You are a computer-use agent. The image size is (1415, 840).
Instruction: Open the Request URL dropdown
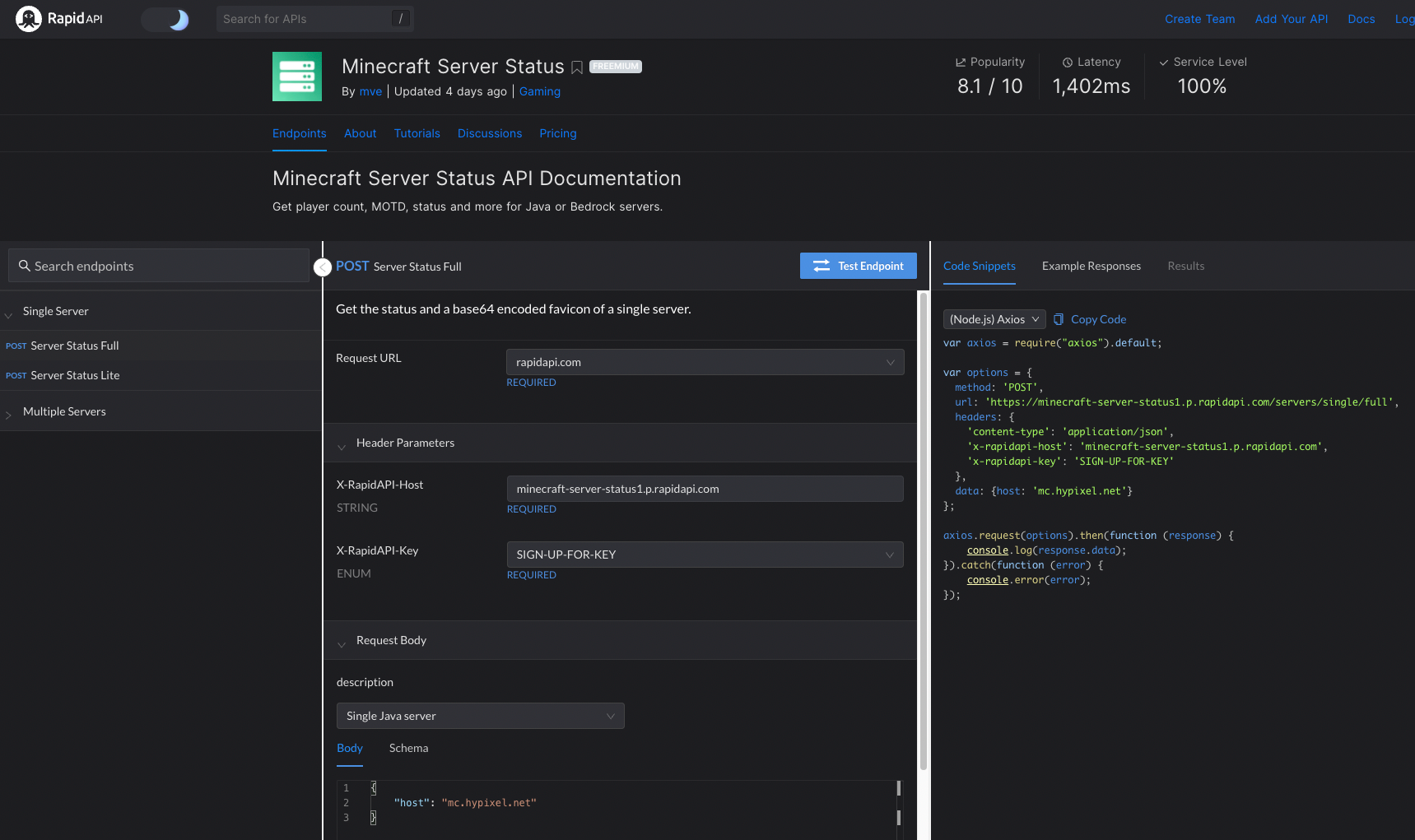tap(705, 362)
